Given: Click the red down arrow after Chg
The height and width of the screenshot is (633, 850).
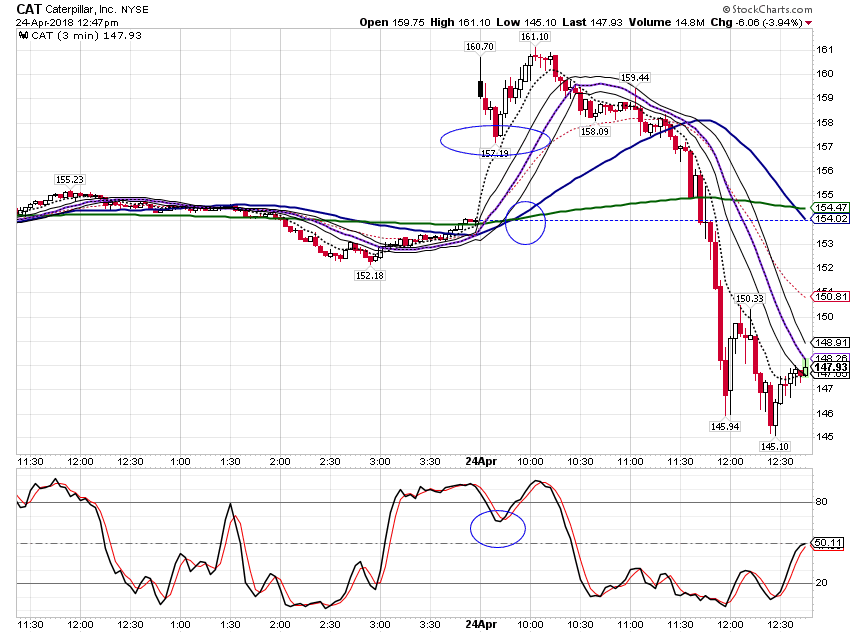Looking at the screenshot, I should pyautogui.click(x=808, y=23).
